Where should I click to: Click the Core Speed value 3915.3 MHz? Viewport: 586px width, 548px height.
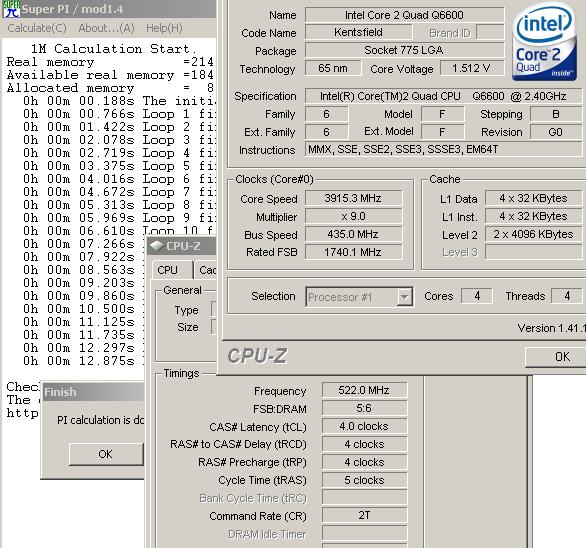click(x=353, y=198)
